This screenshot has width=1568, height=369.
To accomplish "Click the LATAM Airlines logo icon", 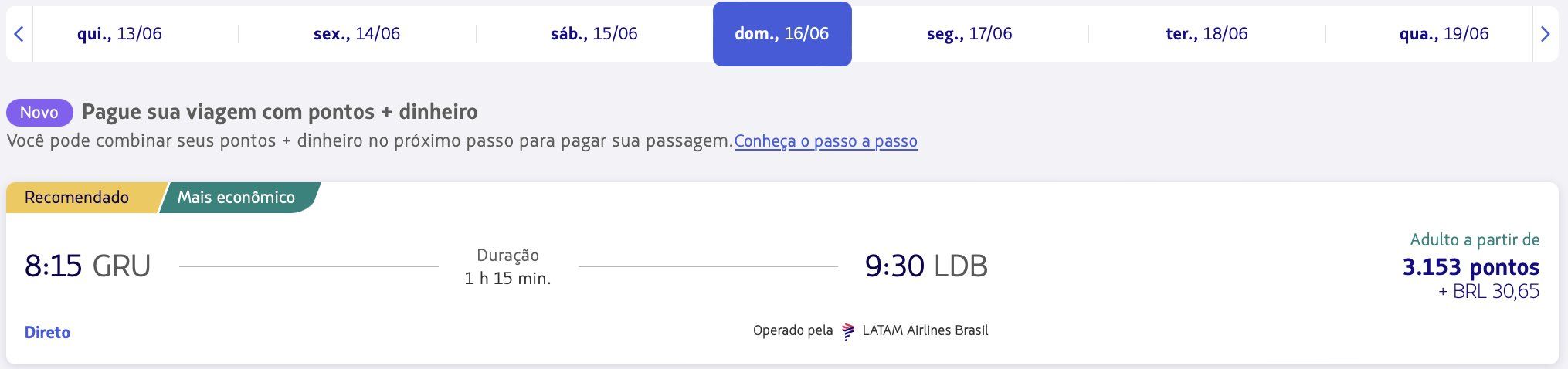I will click(848, 331).
